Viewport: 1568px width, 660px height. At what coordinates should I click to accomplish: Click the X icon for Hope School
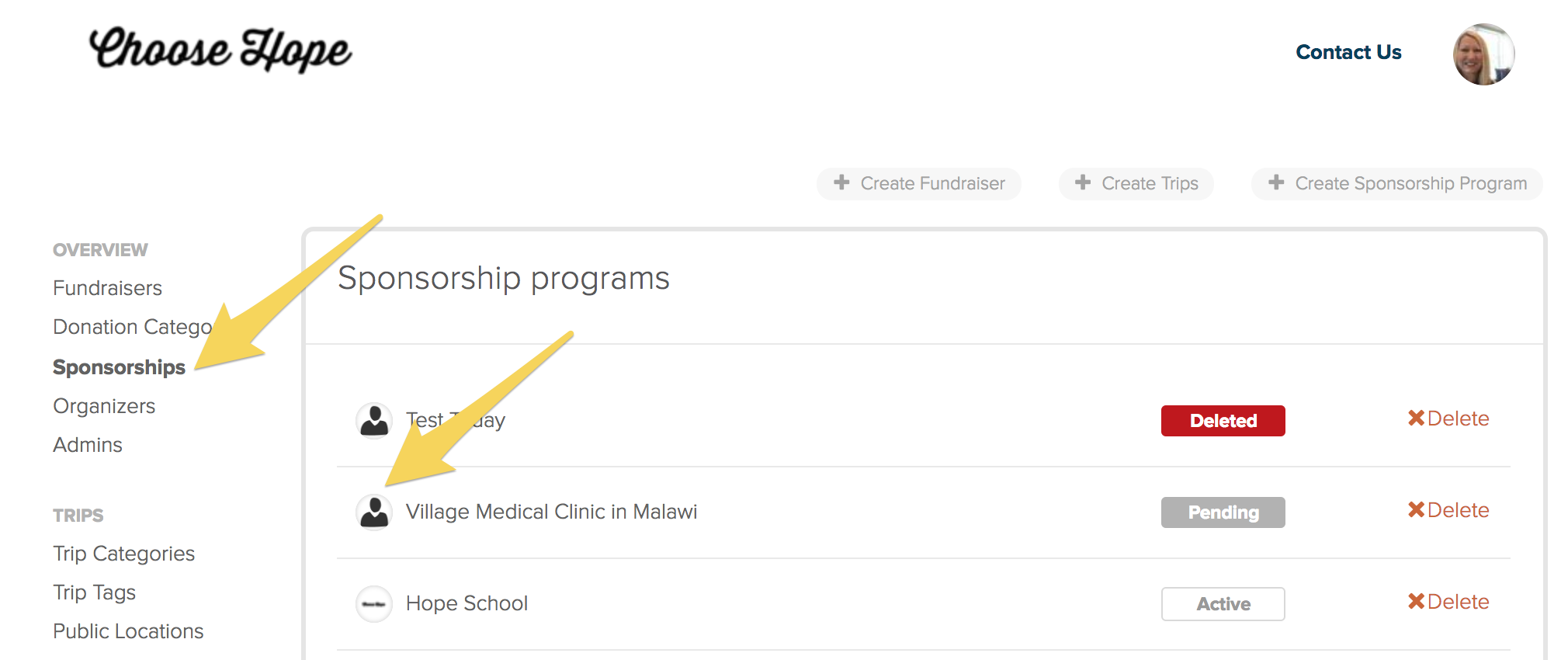click(1416, 602)
